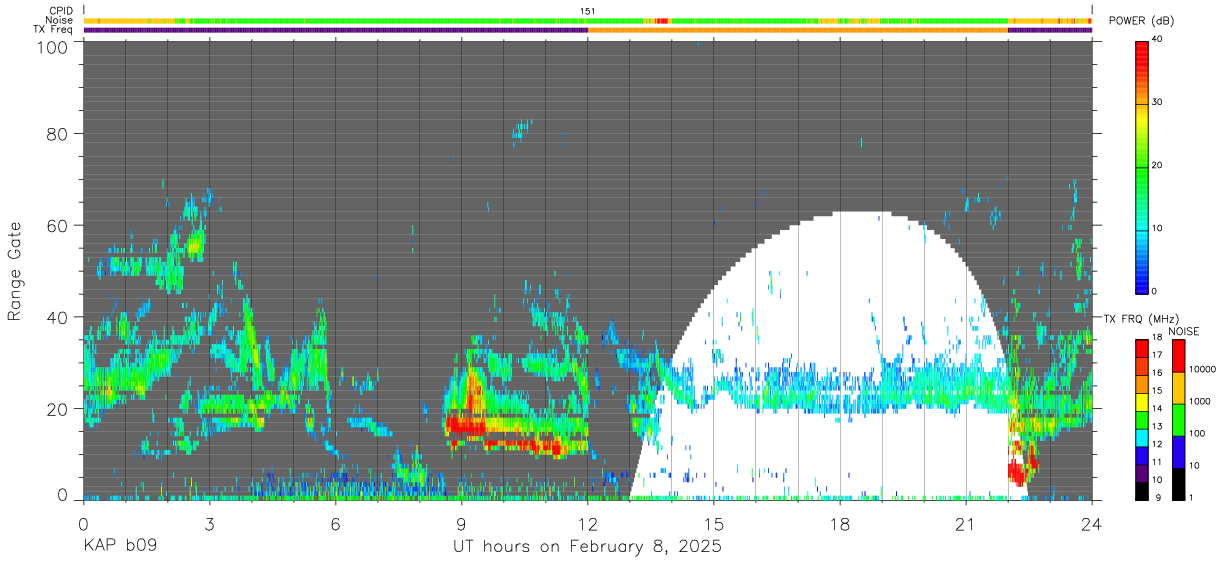Pick the yellow 14-15 MHz TX FRQ swatch

[1142, 401]
